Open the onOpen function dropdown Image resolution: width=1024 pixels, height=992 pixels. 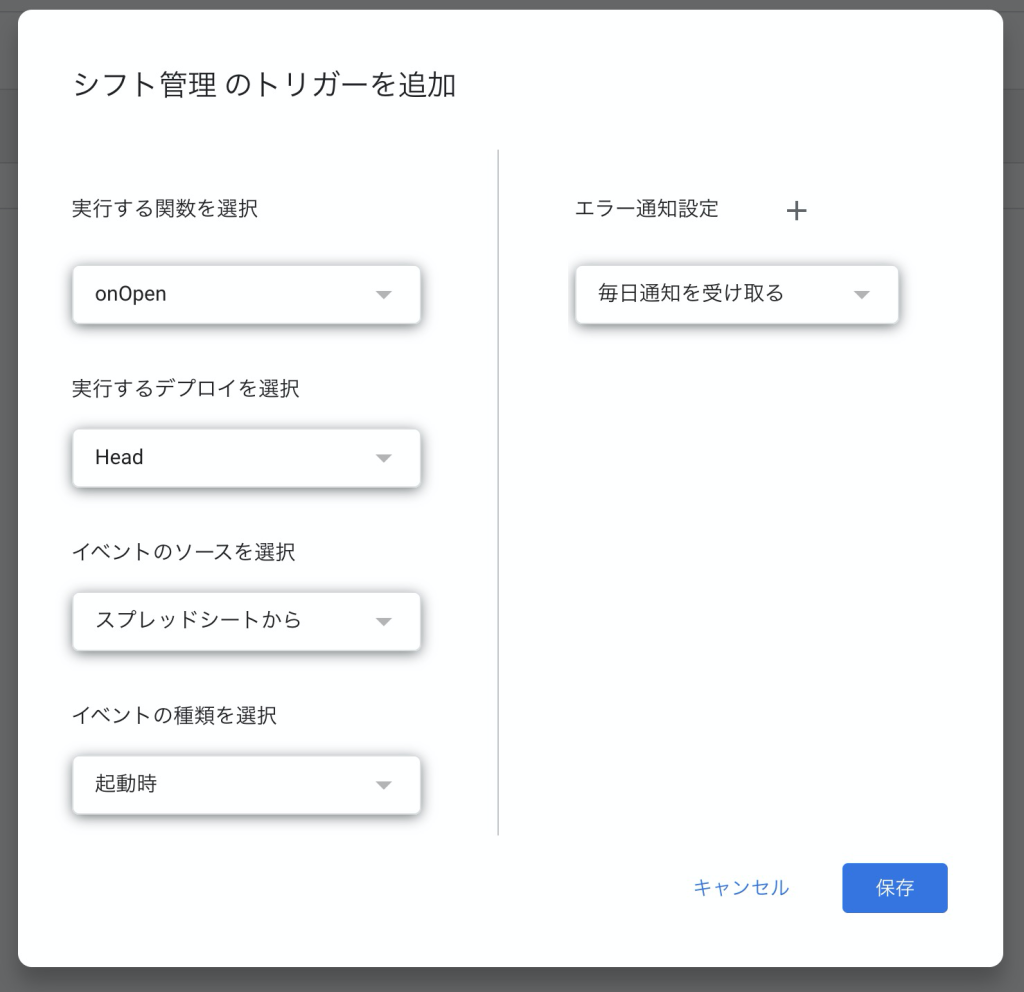click(x=246, y=295)
